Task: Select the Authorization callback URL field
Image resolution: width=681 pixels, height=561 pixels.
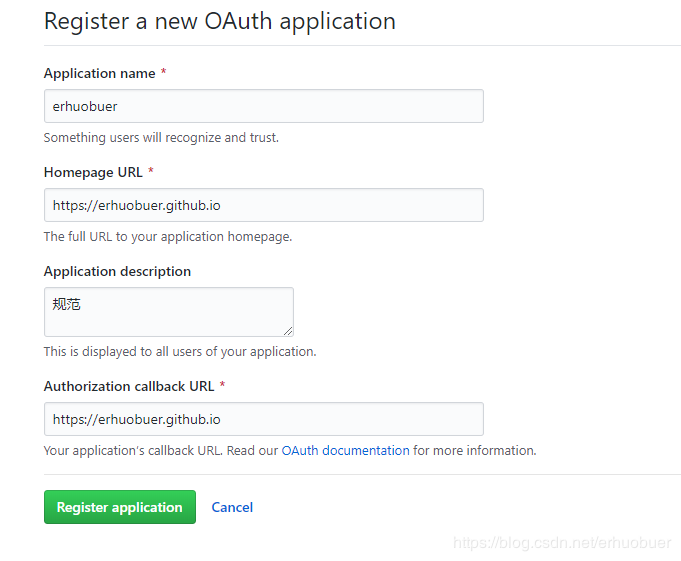Action: coord(263,419)
